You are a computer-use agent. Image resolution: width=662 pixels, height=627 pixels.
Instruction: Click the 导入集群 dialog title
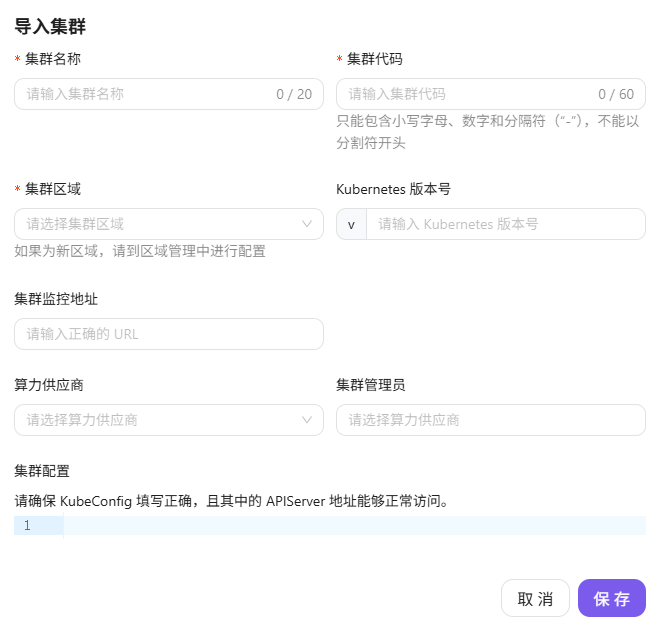50,26
